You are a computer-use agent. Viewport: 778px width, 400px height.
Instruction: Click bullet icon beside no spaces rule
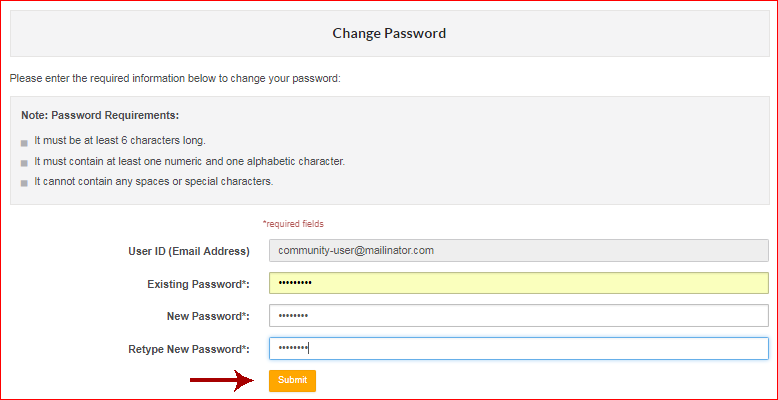coord(25,183)
